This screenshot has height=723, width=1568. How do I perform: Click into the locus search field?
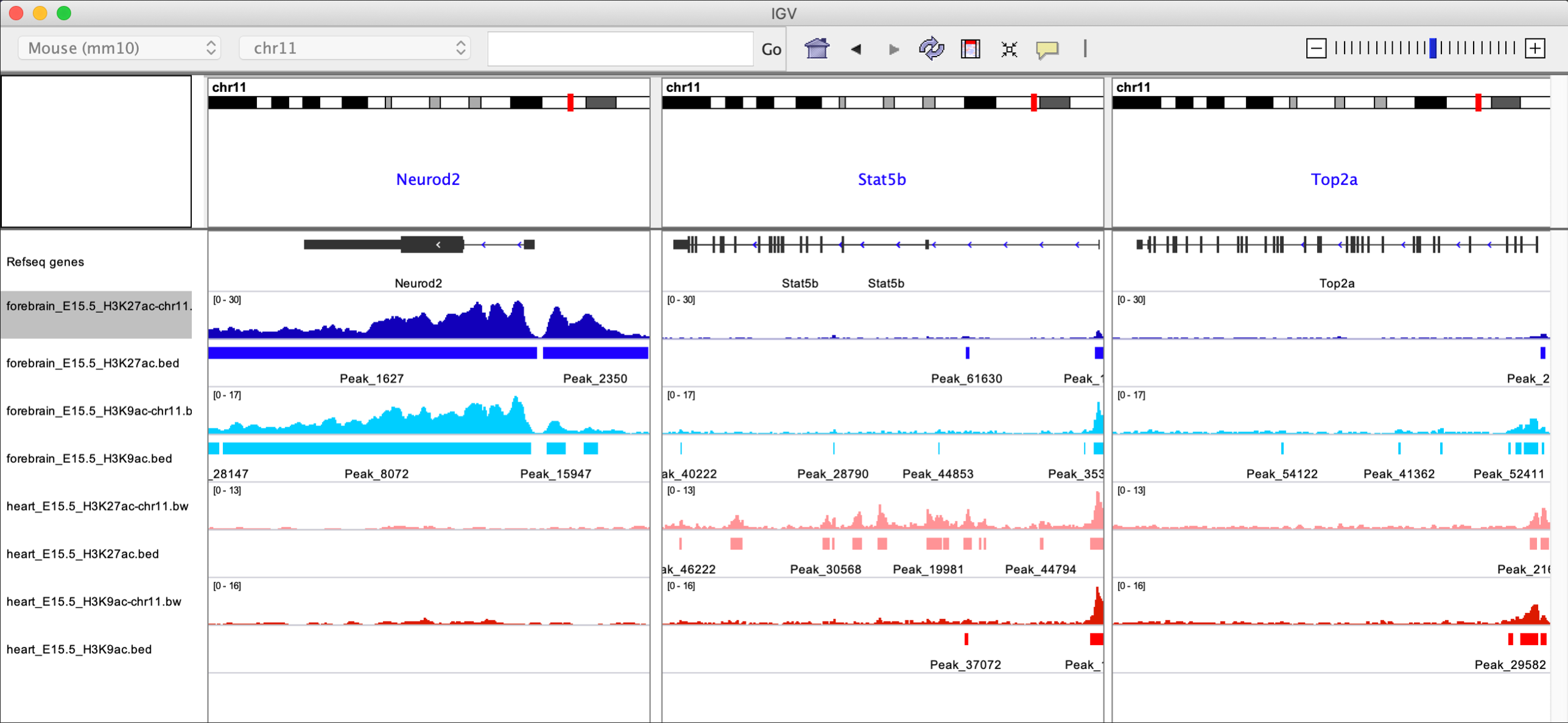point(619,49)
